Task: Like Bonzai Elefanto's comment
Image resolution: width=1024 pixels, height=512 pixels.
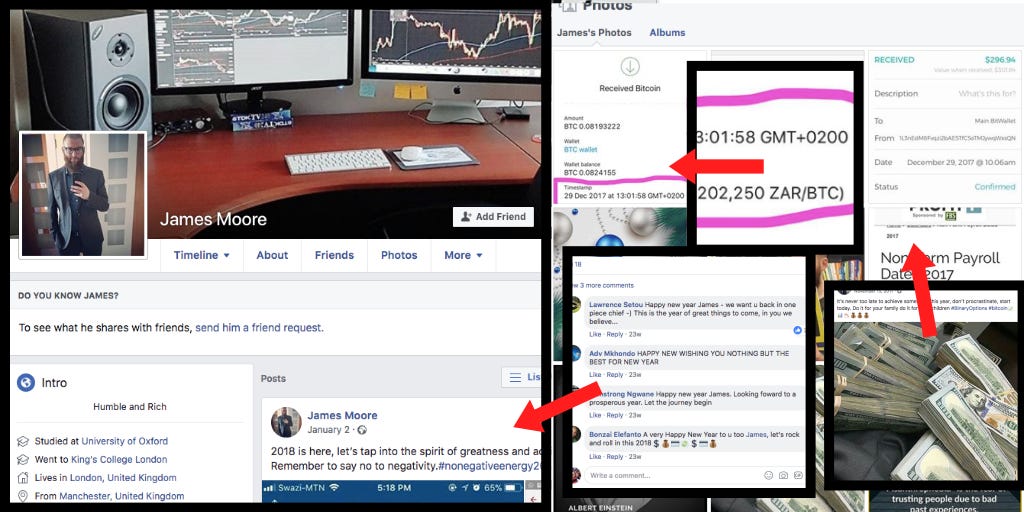Action: (x=595, y=456)
